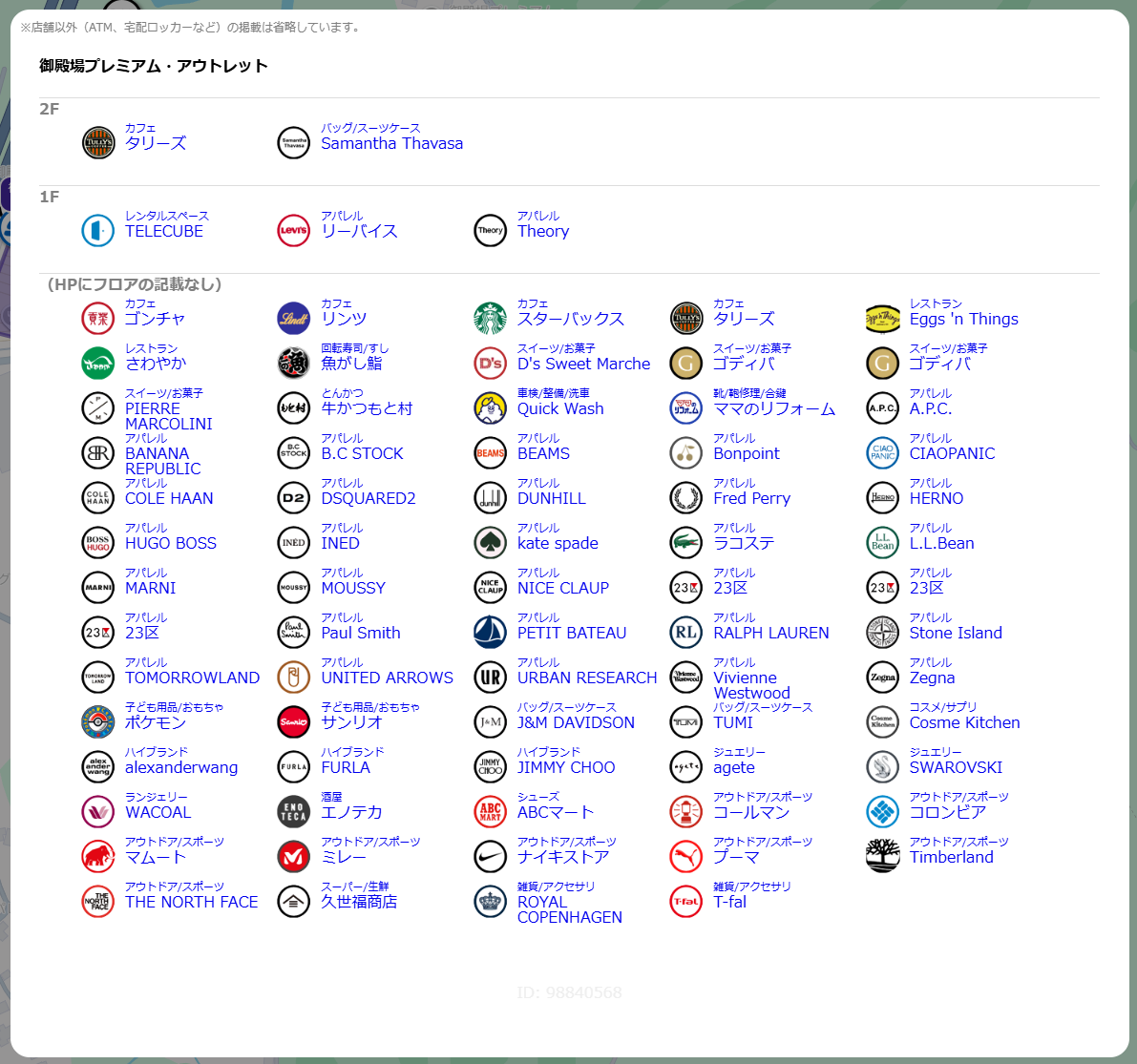
Task: Select the JIMMY CHOO store link
Action: [565, 768]
